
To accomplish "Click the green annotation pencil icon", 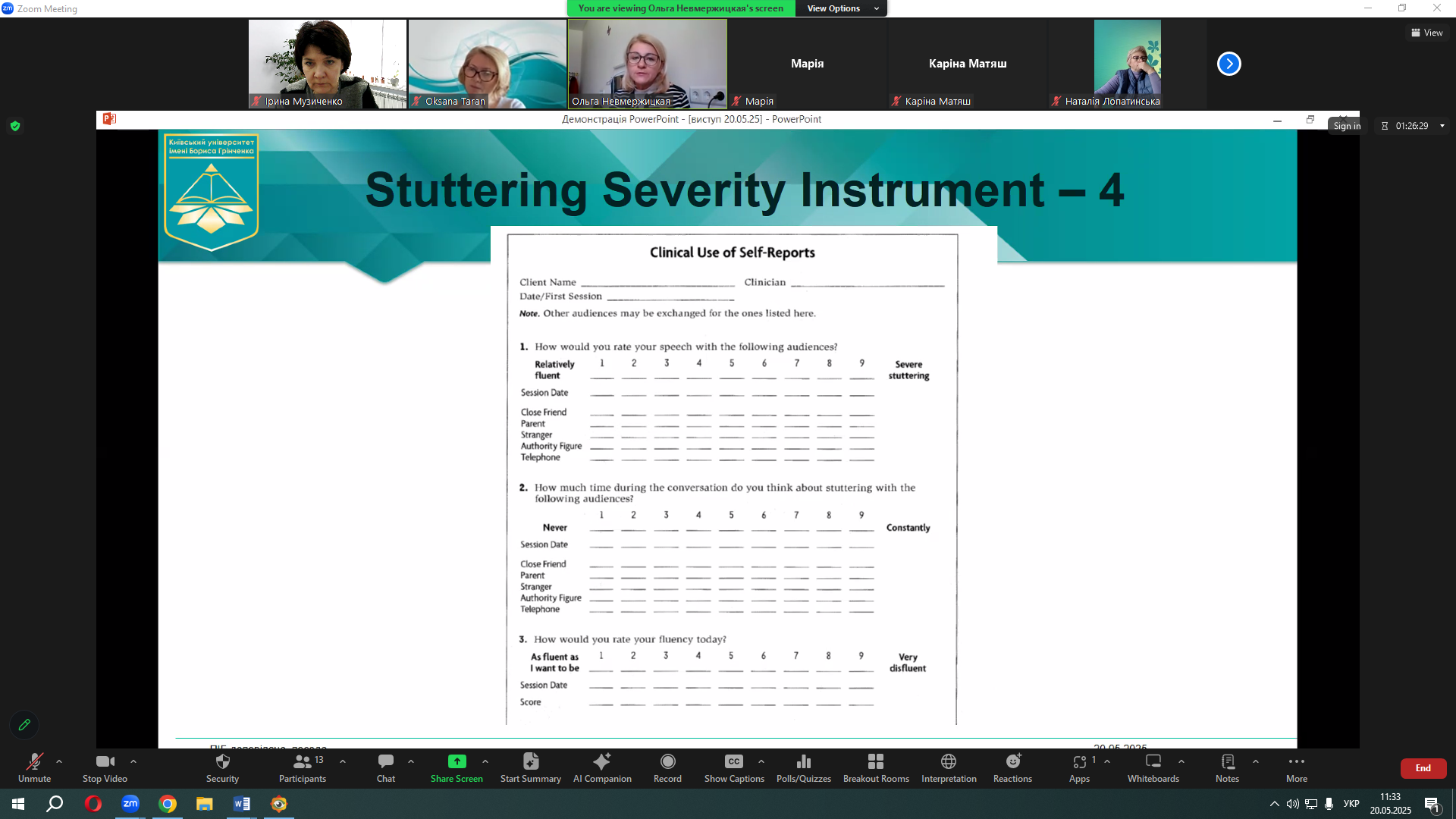I will pos(24,725).
